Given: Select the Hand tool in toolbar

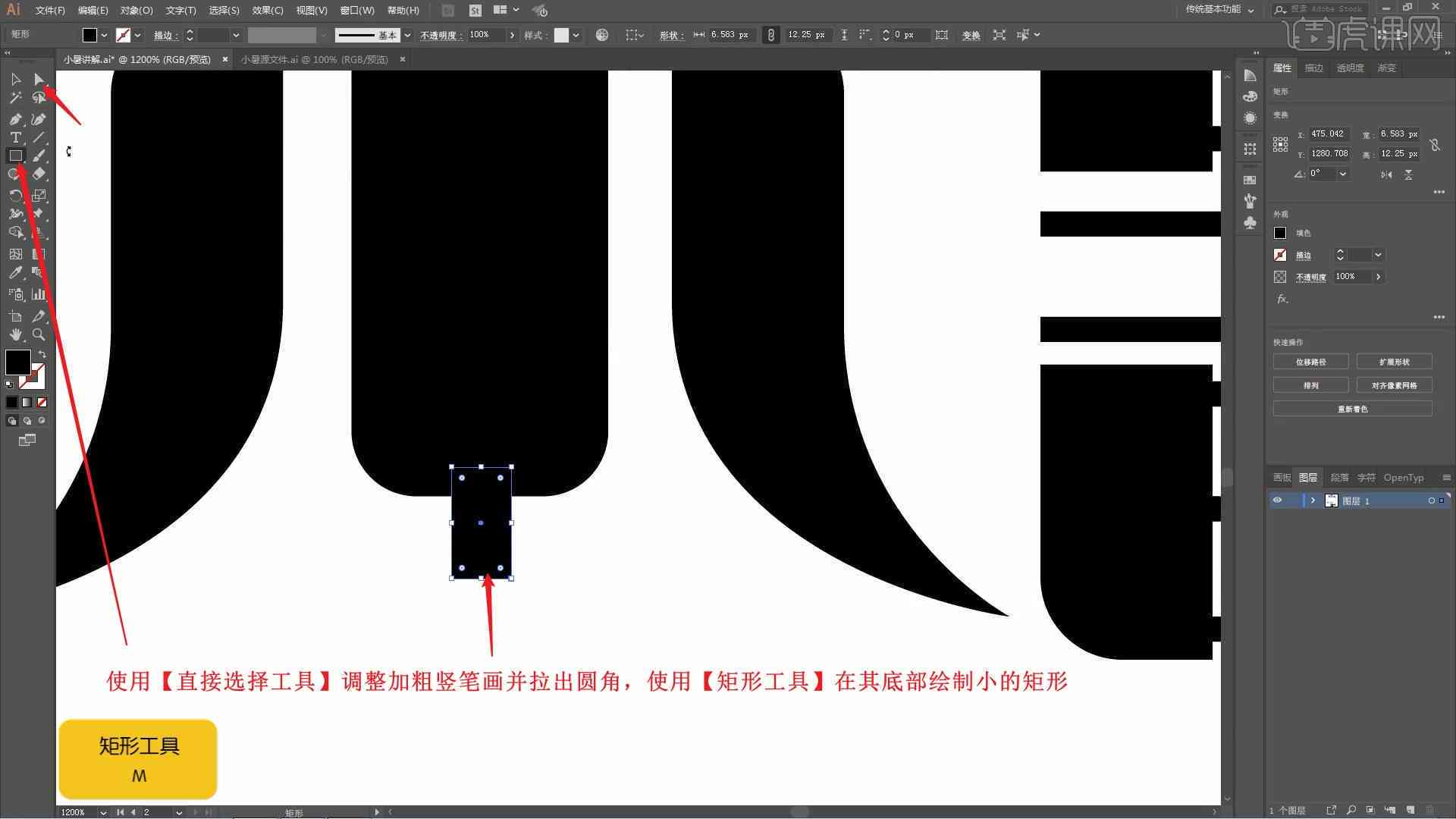Looking at the screenshot, I should [15, 334].
